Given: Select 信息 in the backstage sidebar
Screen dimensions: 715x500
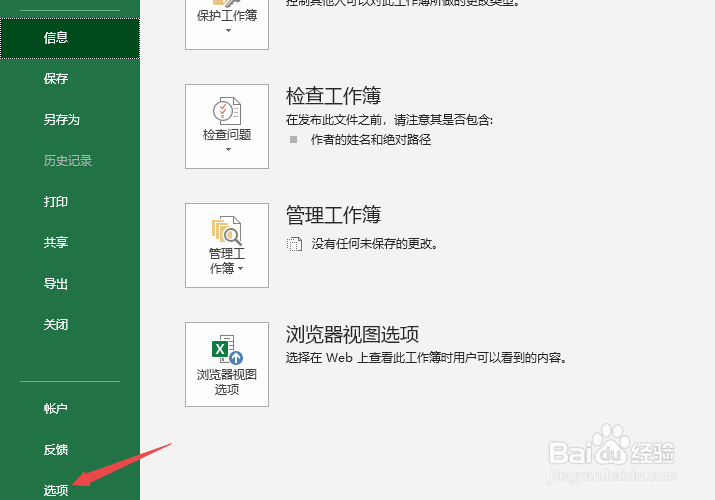Looking at the screenshot, I should click(x=70, y=38).
